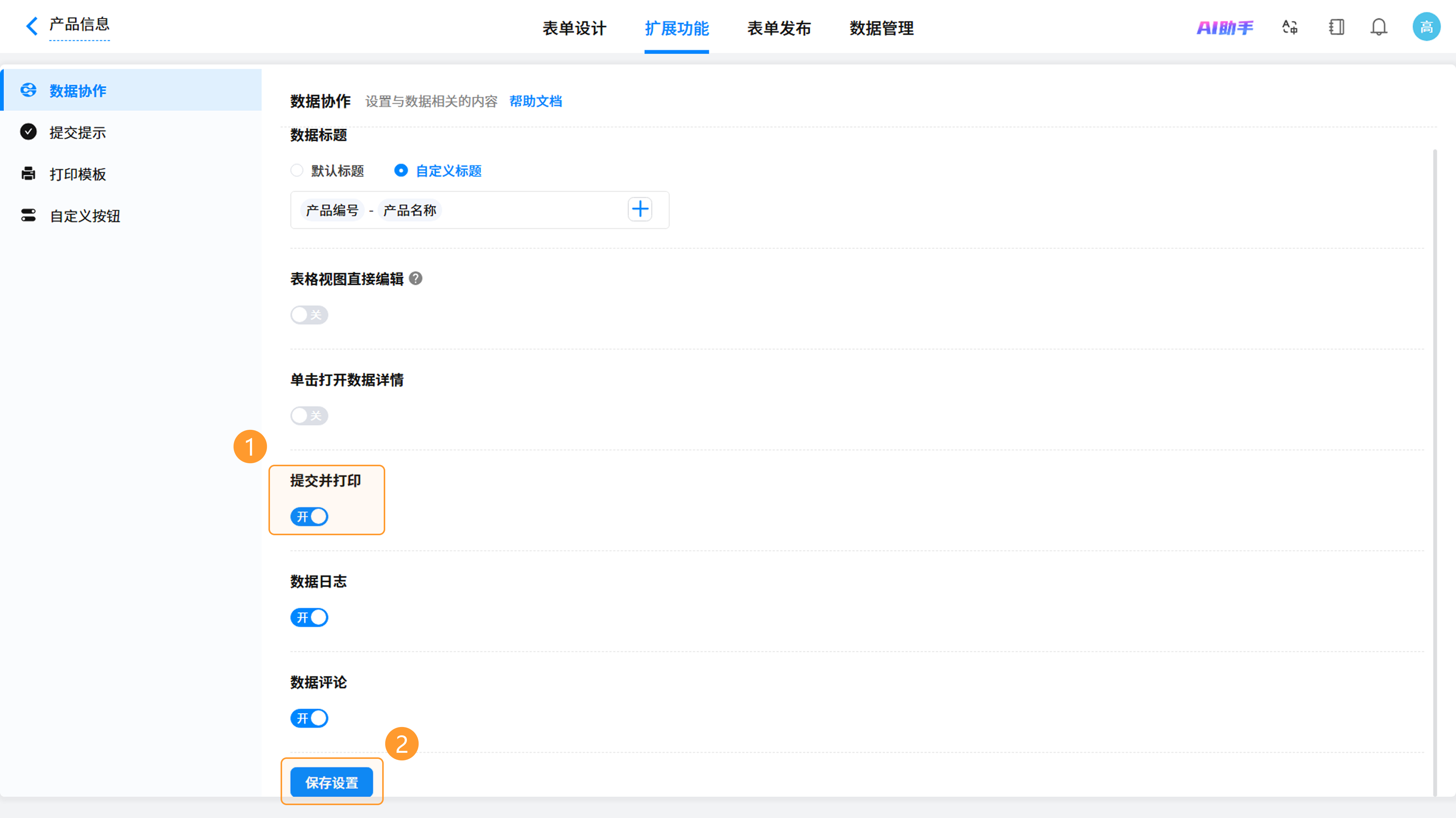Select the 自定义标题 radio option
1456x818 pixels.
tap(401, 171)
